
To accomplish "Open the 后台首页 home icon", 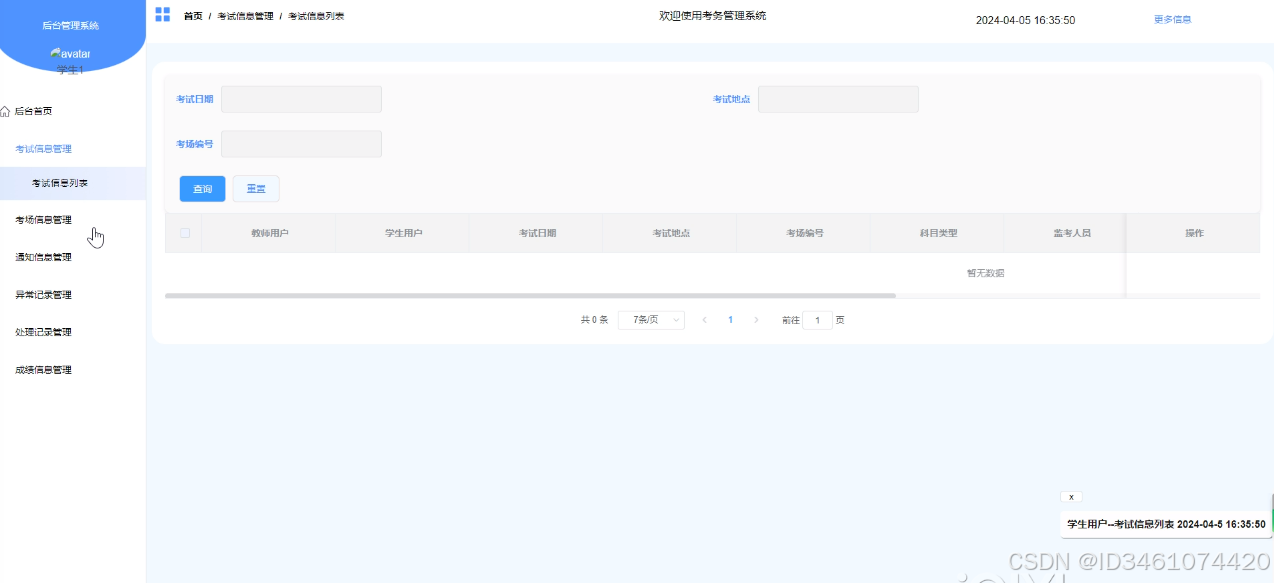I will [5, 111].
